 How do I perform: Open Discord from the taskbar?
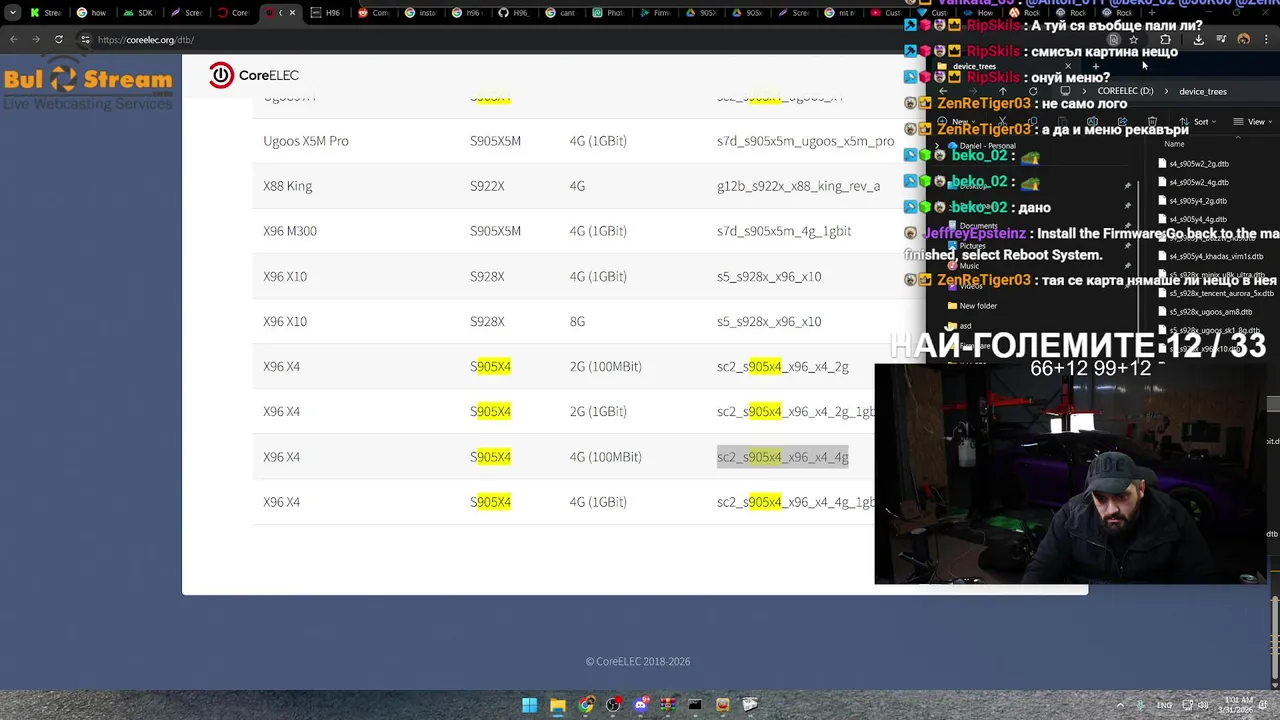click(x=640, y=705)
